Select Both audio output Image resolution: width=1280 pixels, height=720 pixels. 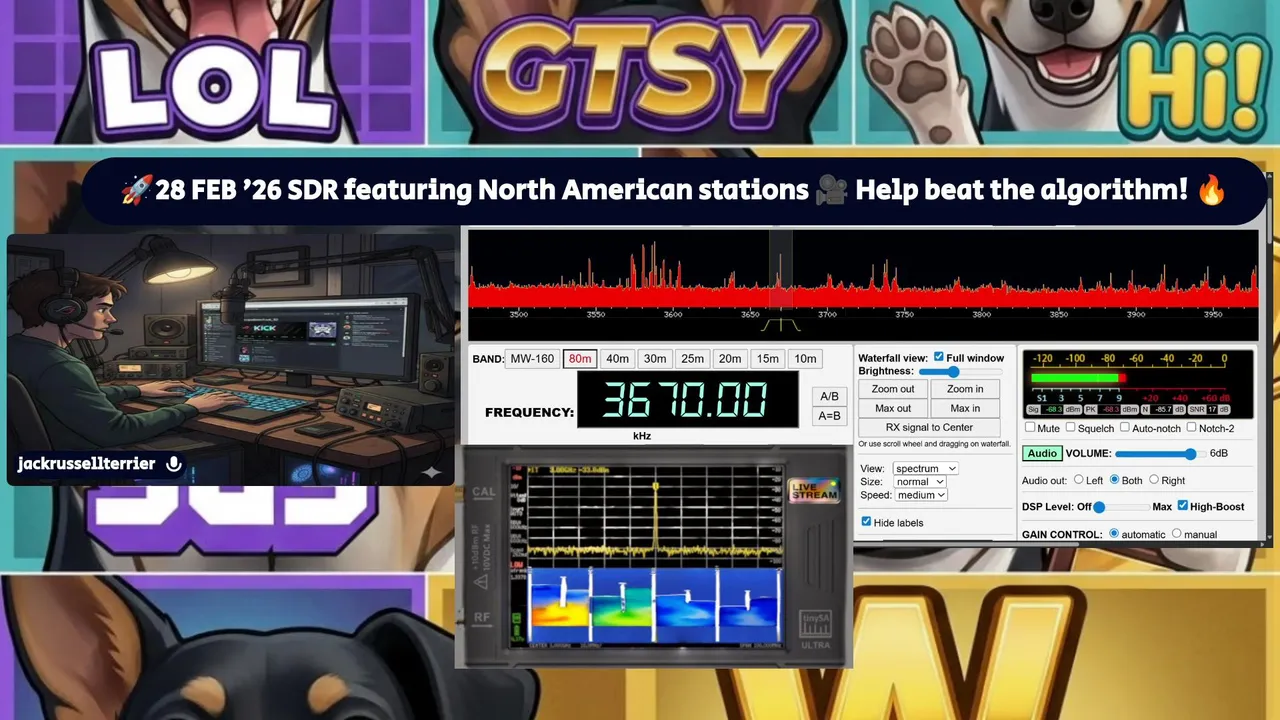coord(1115,480)
